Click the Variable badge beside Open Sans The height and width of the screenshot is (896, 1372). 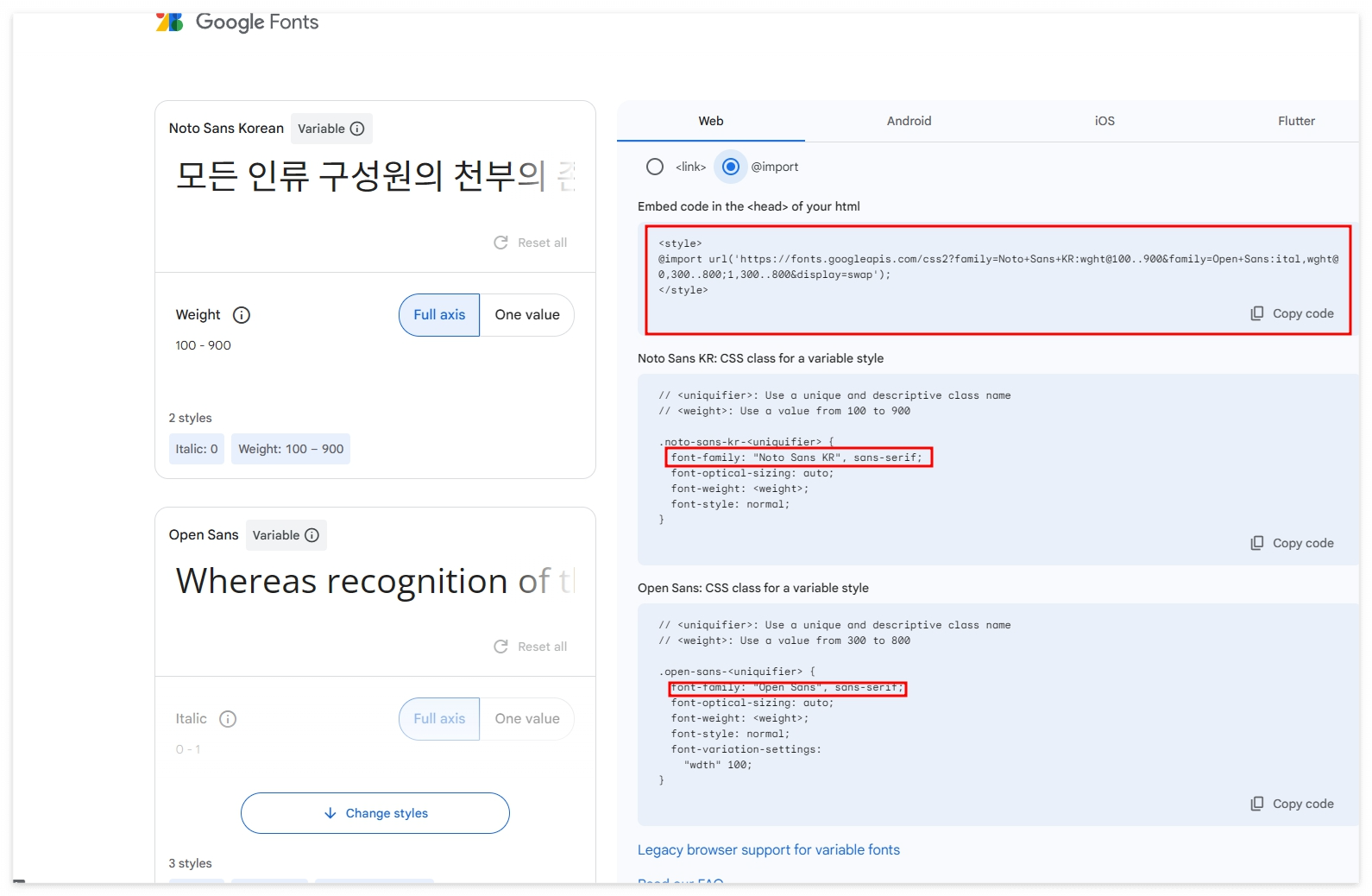pyautogui.click(x=286, y=535)
